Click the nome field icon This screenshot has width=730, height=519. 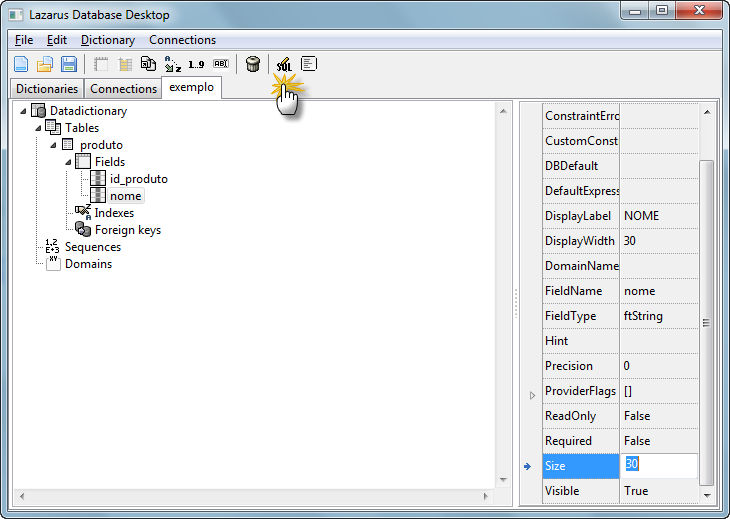point(98,195)
